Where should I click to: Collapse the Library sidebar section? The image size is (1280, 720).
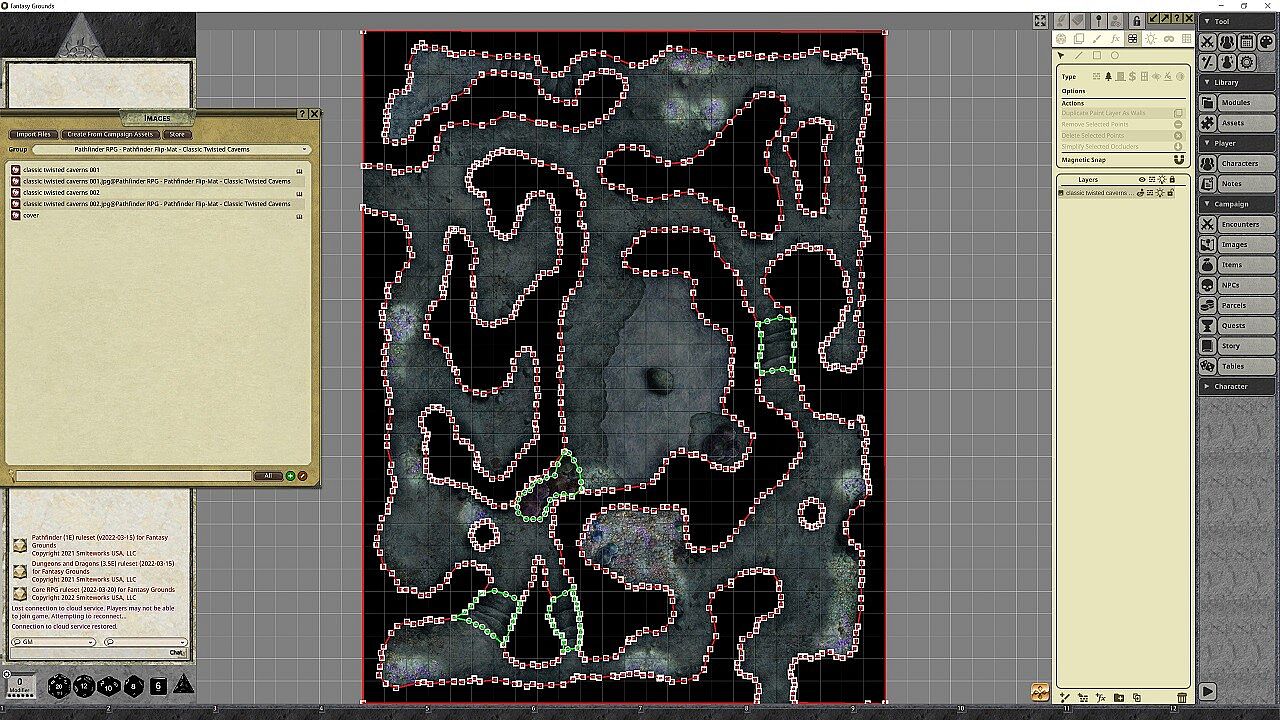pyautogui.click(x=1237, y=82)
